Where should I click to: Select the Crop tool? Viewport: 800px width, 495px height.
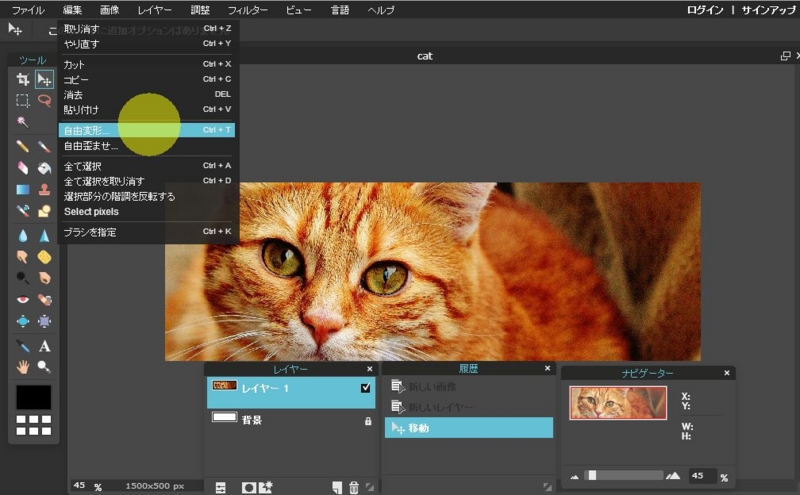(22, 79)
